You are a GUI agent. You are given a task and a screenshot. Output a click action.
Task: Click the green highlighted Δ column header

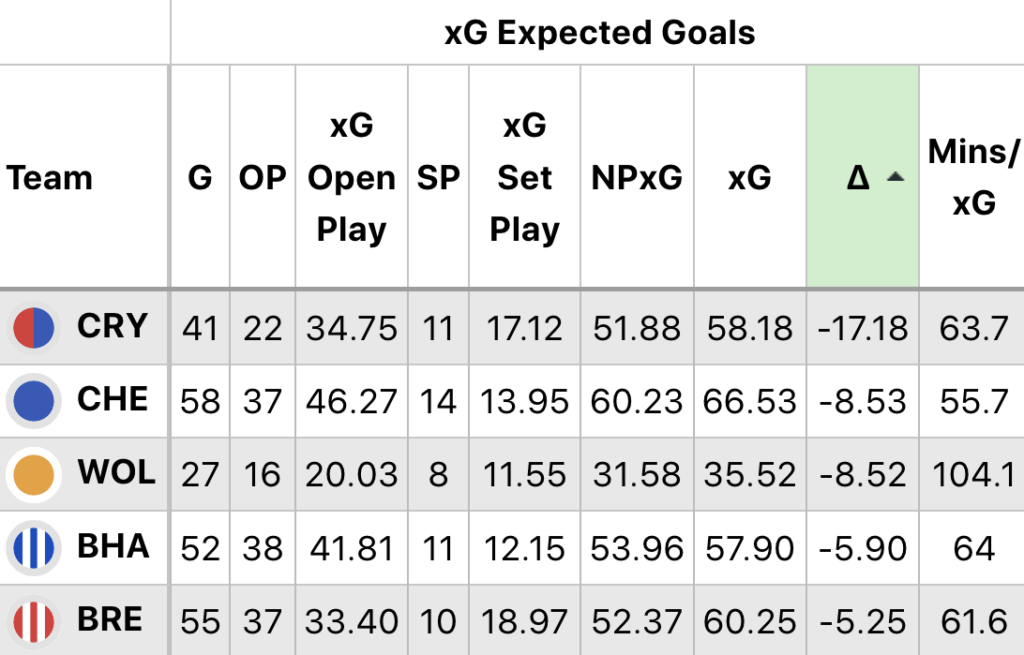point(863,176)
